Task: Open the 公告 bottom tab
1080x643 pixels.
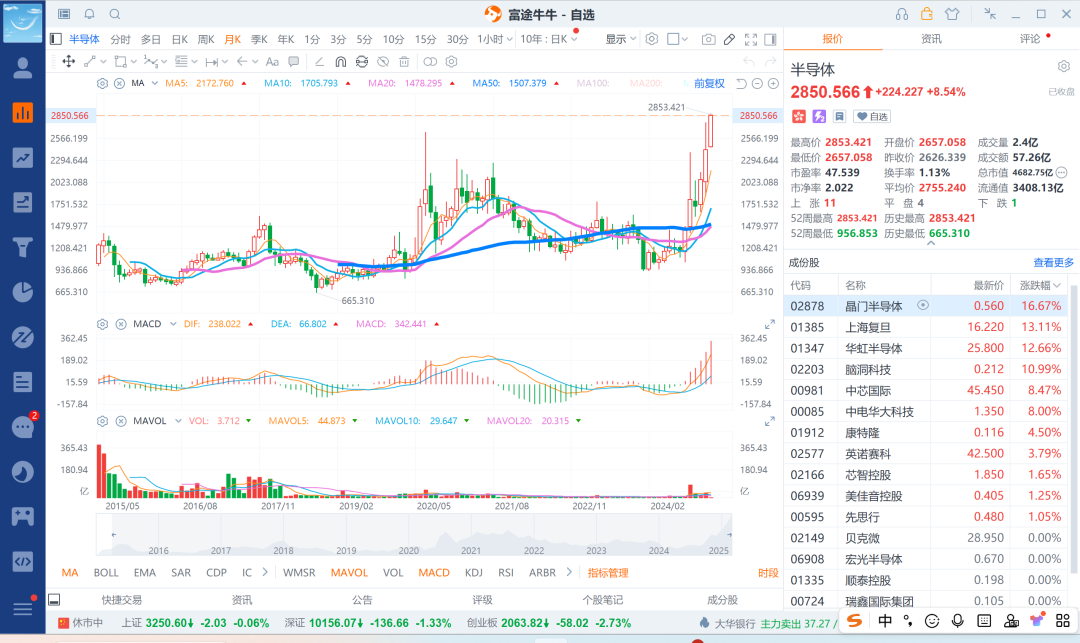Action: click(362, 600)
